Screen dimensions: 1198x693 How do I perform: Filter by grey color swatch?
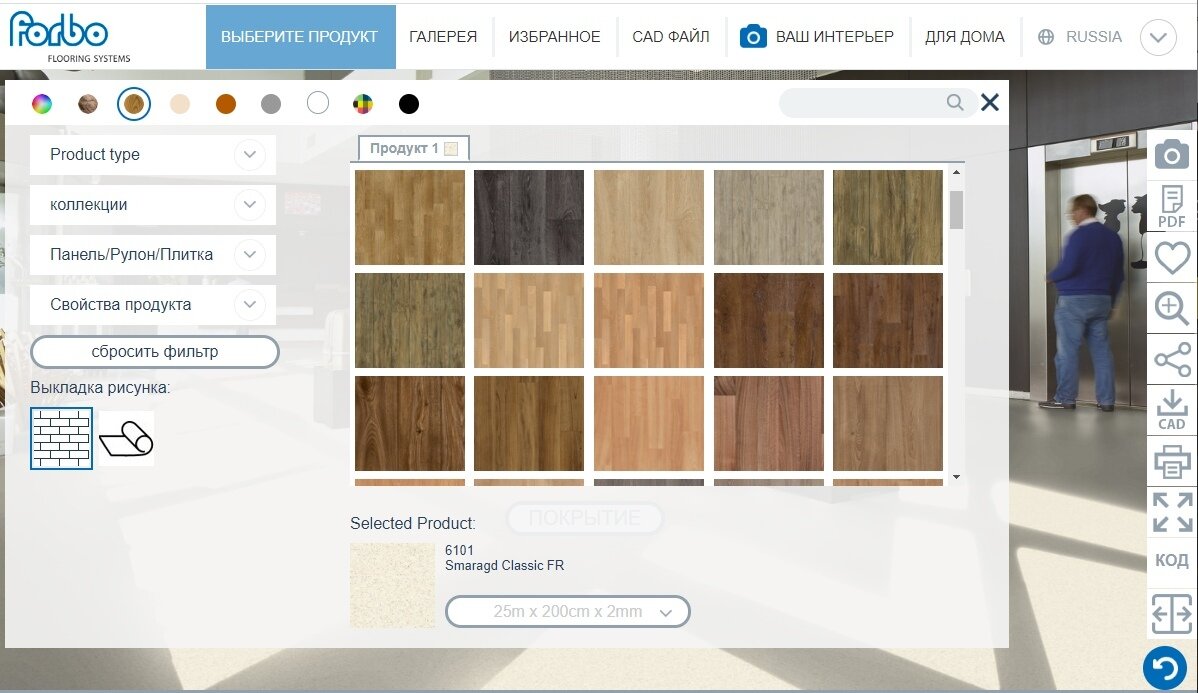271,104
